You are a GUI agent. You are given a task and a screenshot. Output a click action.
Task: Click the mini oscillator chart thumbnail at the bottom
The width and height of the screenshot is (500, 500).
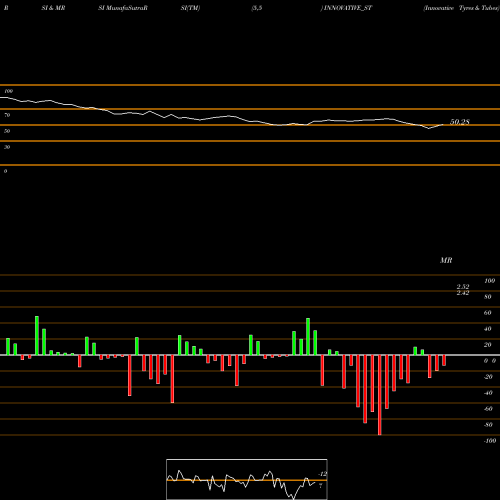tap(247, 479)
